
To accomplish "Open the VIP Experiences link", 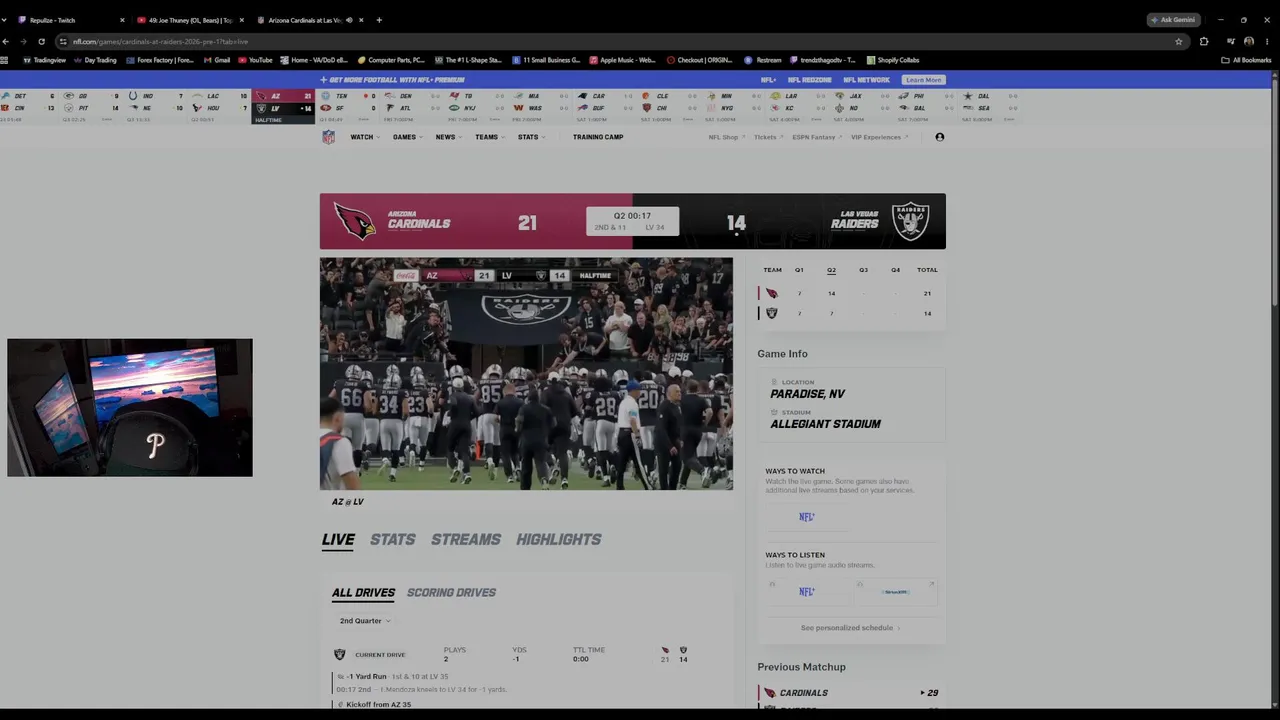I will click(x=879, y=137).
